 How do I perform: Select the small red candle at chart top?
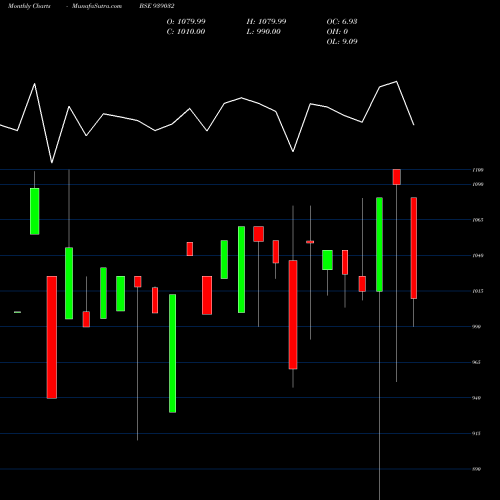tap(397, 177)
